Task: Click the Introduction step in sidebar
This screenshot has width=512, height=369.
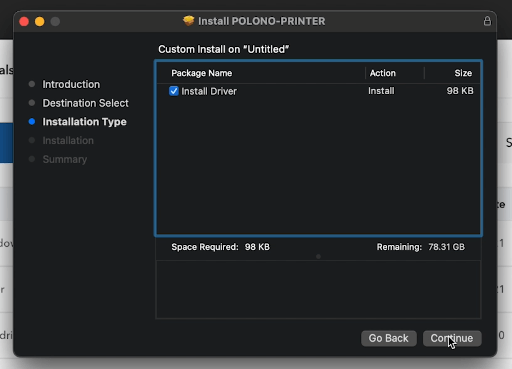Action: pos(71,84)
